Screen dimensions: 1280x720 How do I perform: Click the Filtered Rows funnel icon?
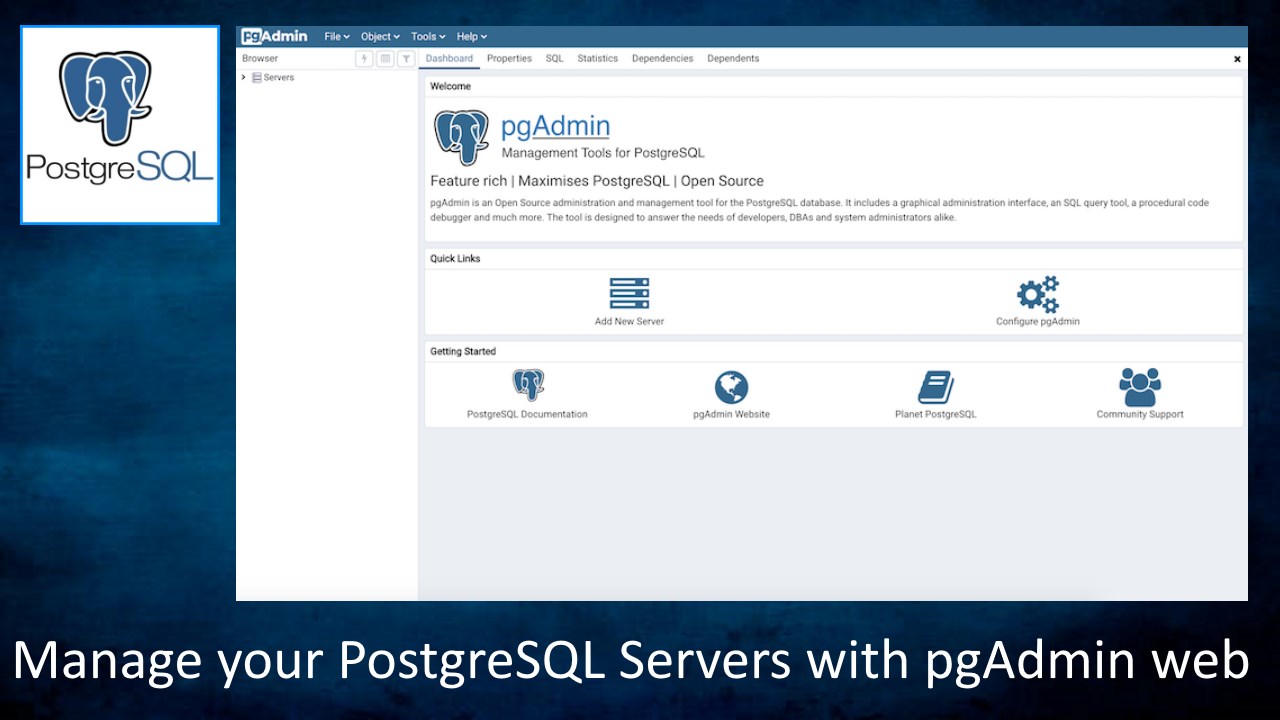tap(406, 59)
